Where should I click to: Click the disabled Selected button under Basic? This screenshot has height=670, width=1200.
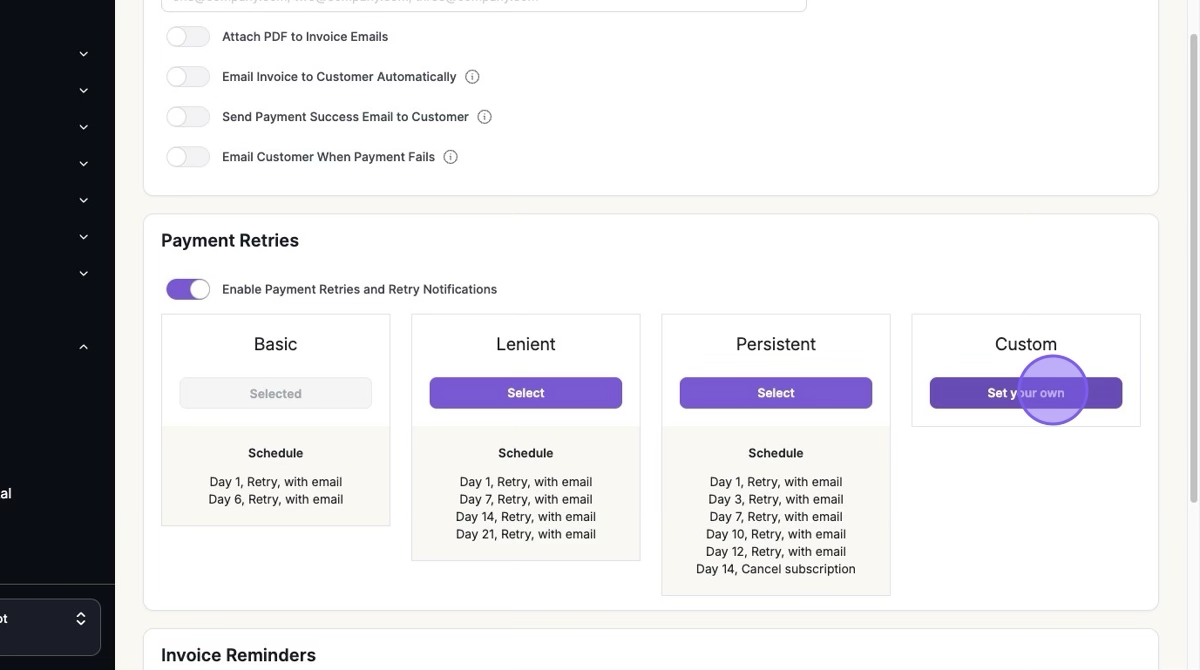point(275,394)
